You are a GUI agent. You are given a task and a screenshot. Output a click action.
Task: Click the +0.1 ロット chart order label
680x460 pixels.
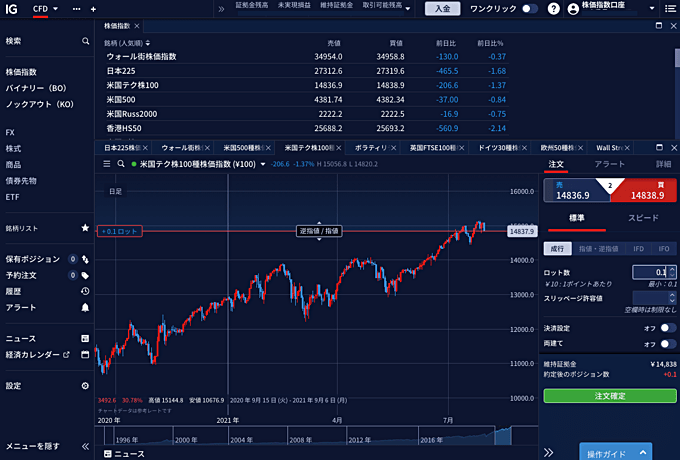coord(120,232)
